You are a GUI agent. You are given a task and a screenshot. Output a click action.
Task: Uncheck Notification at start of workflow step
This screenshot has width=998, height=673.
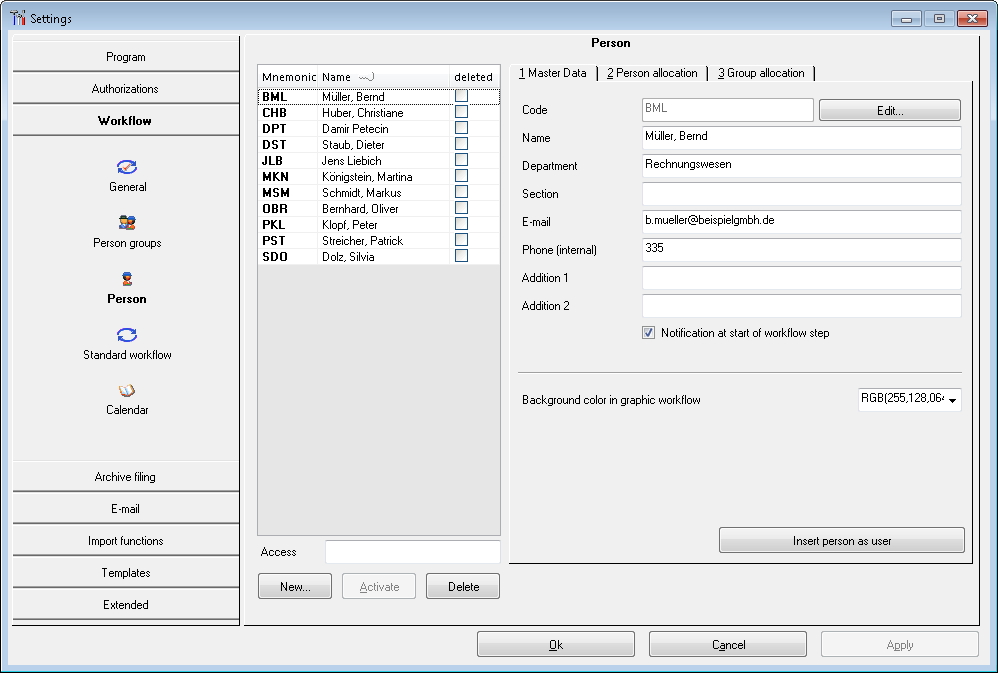point(648,332)
